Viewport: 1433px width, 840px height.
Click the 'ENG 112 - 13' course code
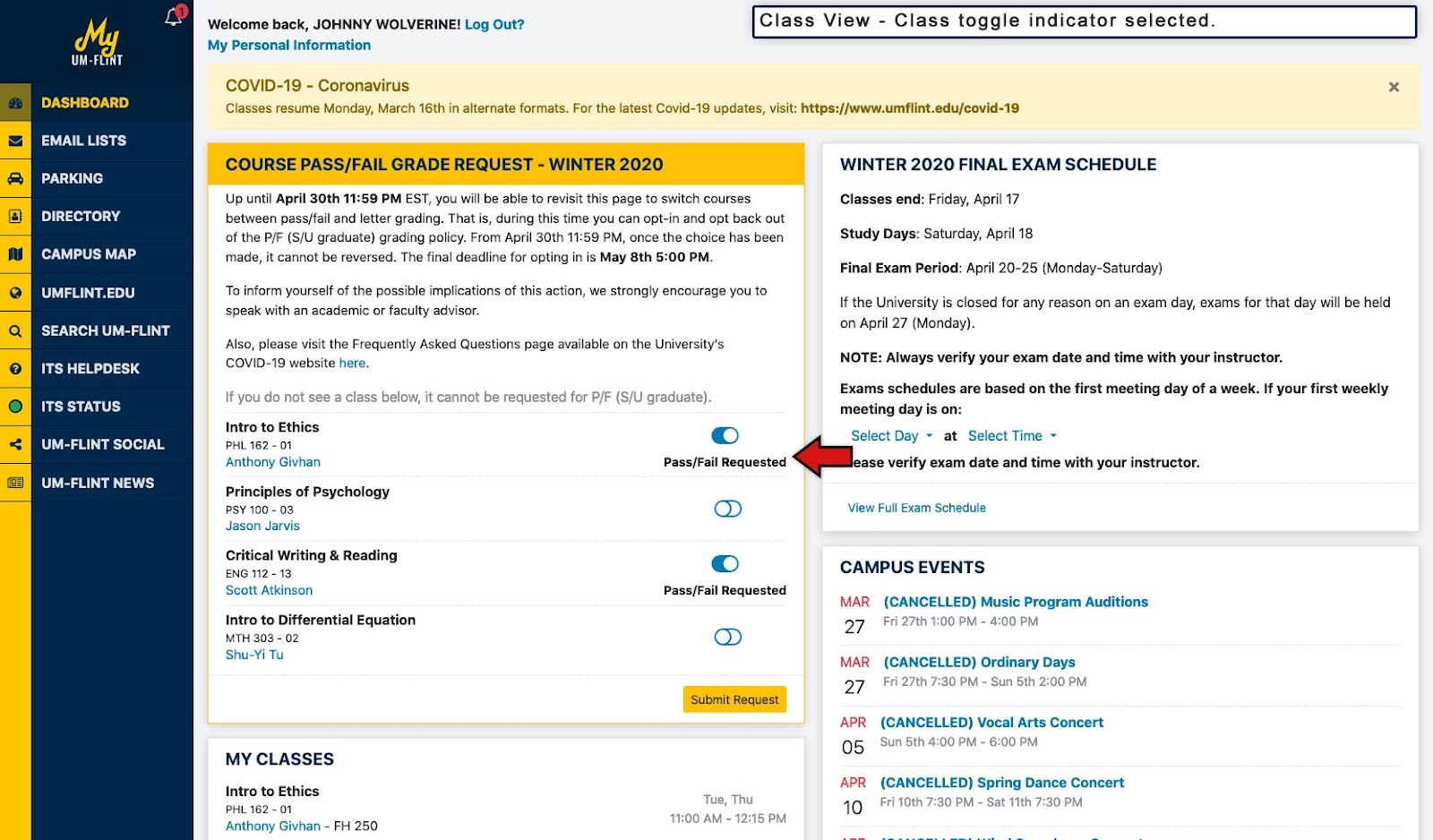click(259, 574)
